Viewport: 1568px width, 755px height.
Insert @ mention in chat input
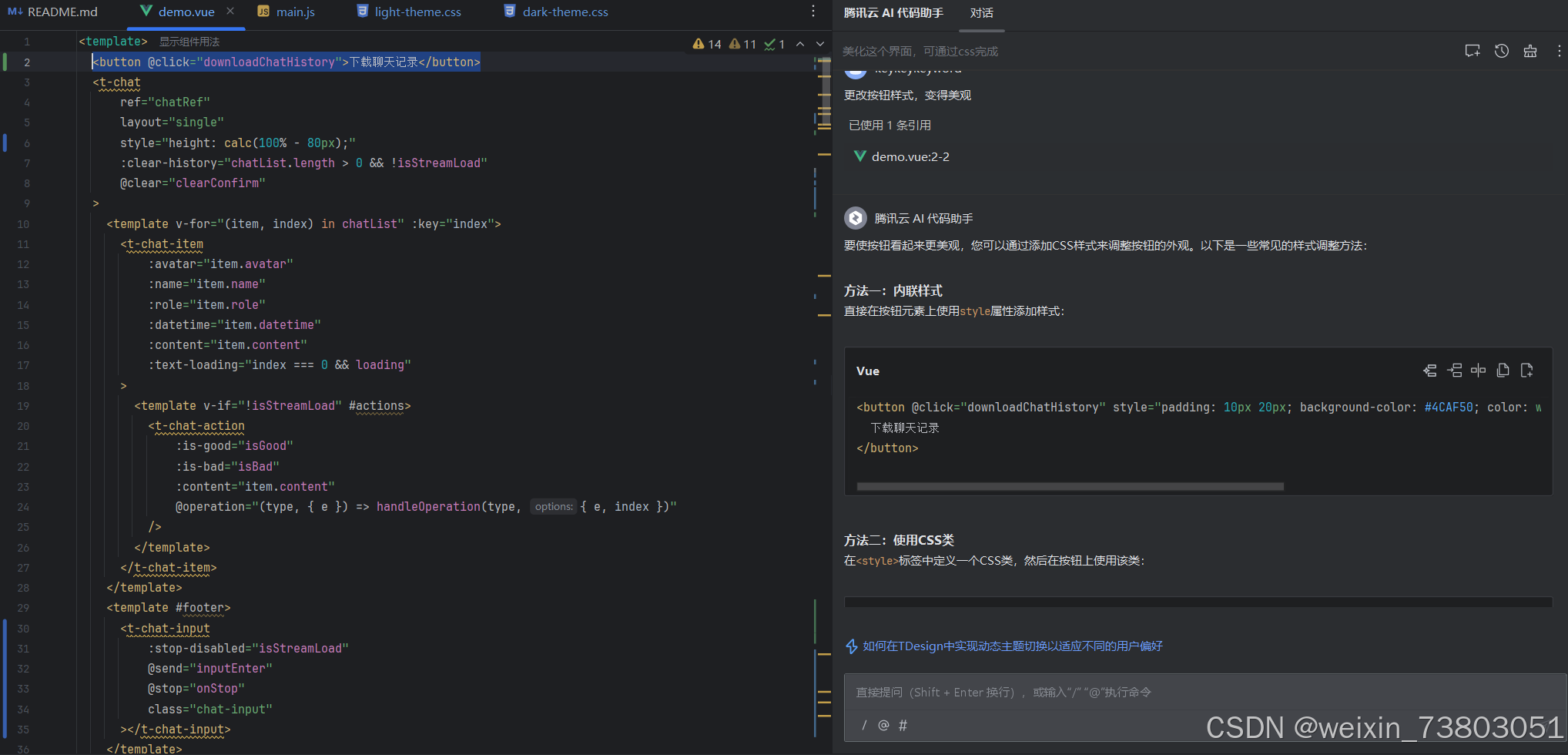pyautogui.click(x=883, y=725)
